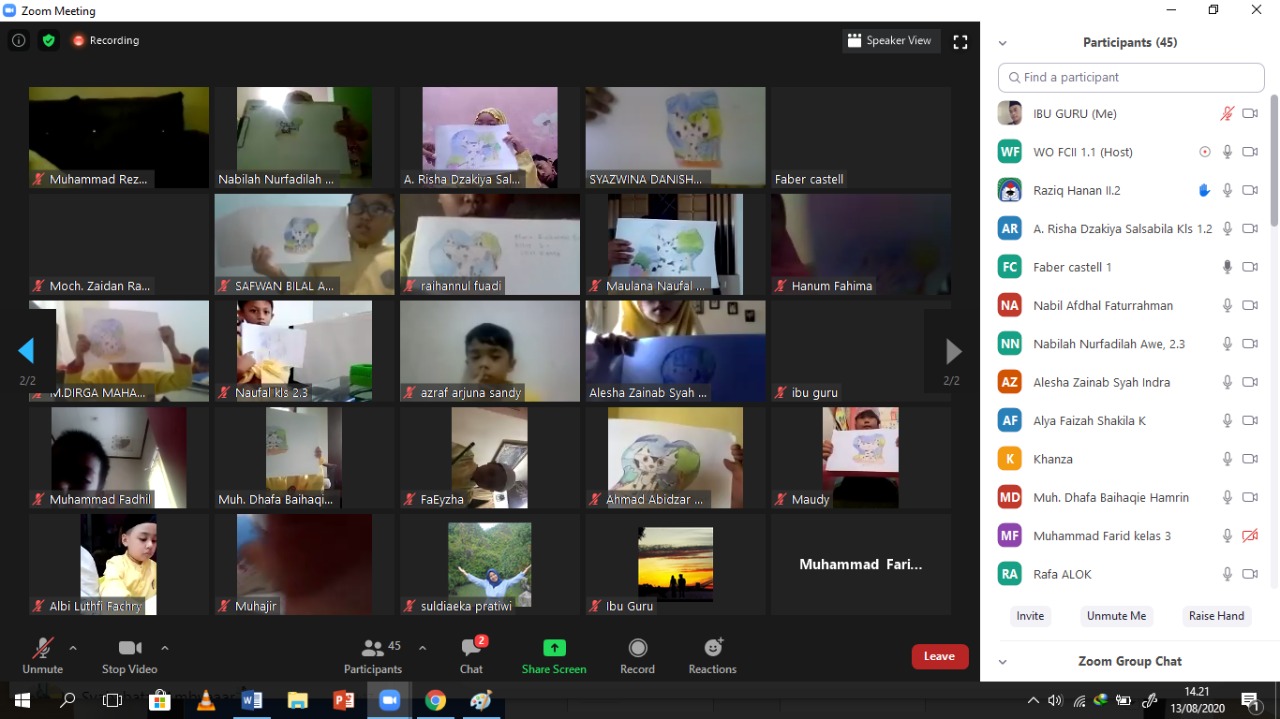
Task: Collapse the Participants (45) panel chevron
Action: 1003,43
